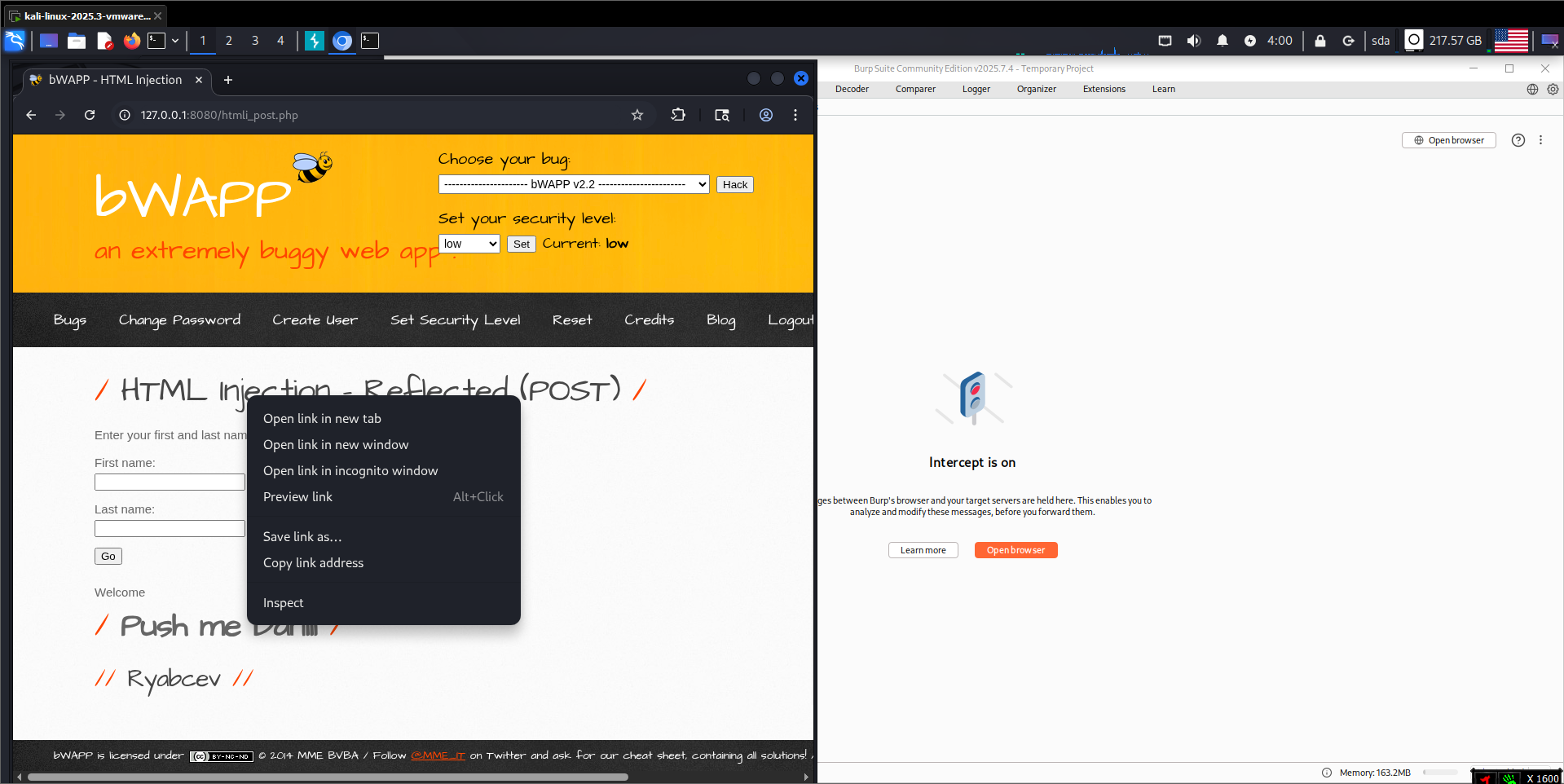Viewport: 1564px width, 784px height.
Task: Bookmark this page with the star icon
Action: pyautogui.click(x=637, y=115)
